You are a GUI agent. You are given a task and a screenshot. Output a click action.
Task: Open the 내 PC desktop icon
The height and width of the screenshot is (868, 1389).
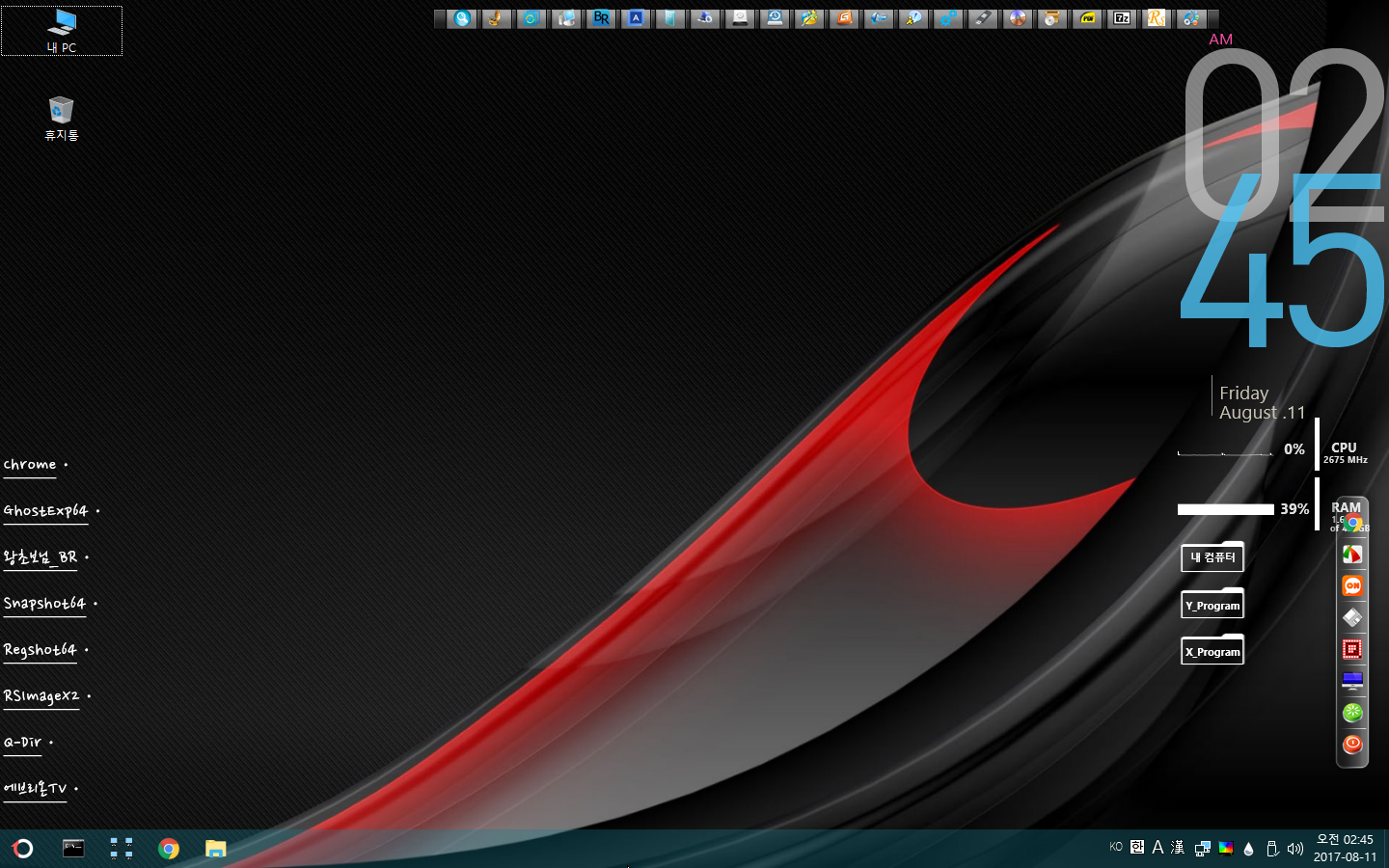62,30
